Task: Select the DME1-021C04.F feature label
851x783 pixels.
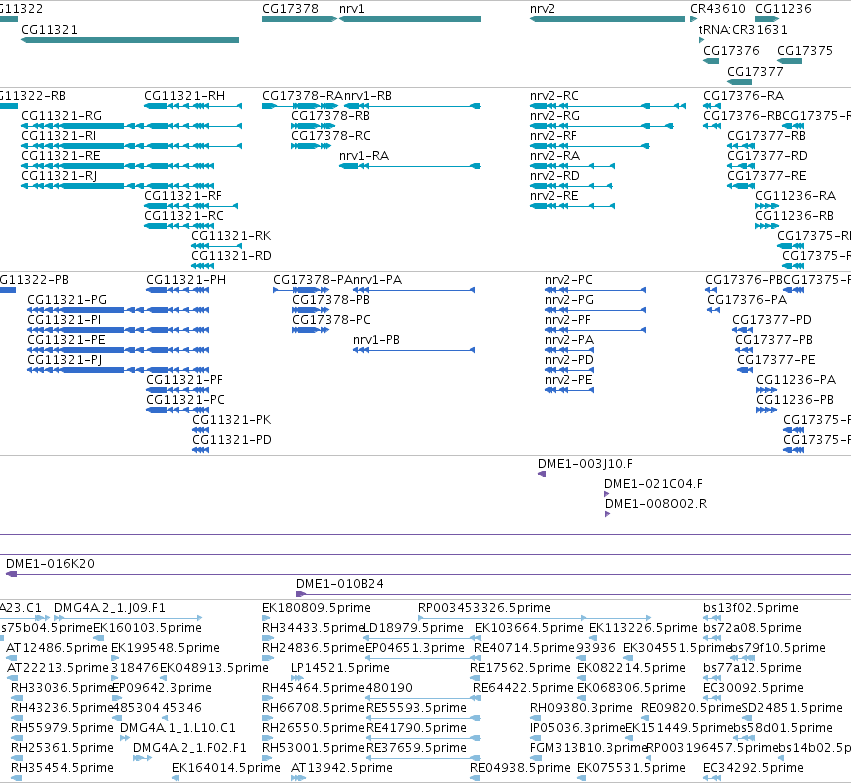Action: point(653,484)
